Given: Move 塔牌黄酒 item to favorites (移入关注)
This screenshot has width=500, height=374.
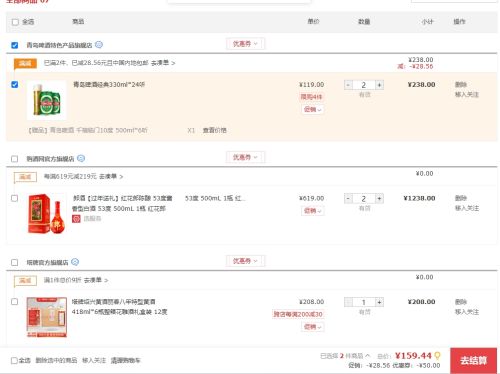Looking at the screenshot, I should pyautogui.click(x=467, y=312).
